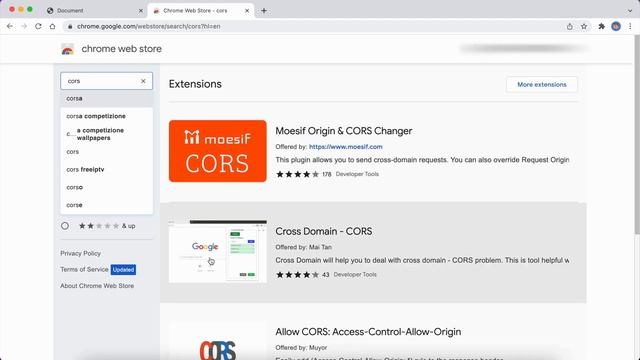The height and width of the screenshot is (360, 640).
Task: Open Moesif Origin & CORS Changer title
Action: (x=344, y=131)
